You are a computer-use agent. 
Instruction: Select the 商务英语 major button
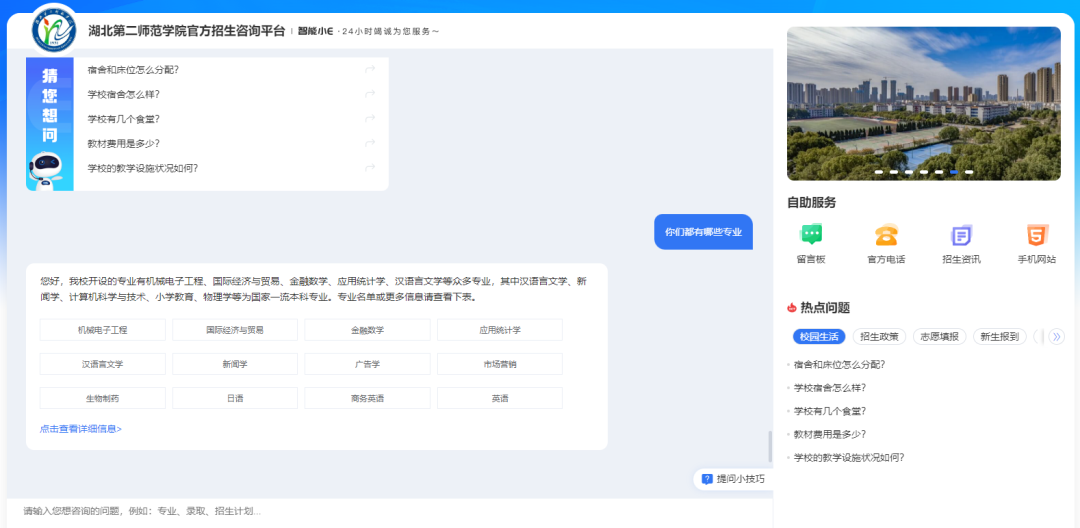[367, 398]
